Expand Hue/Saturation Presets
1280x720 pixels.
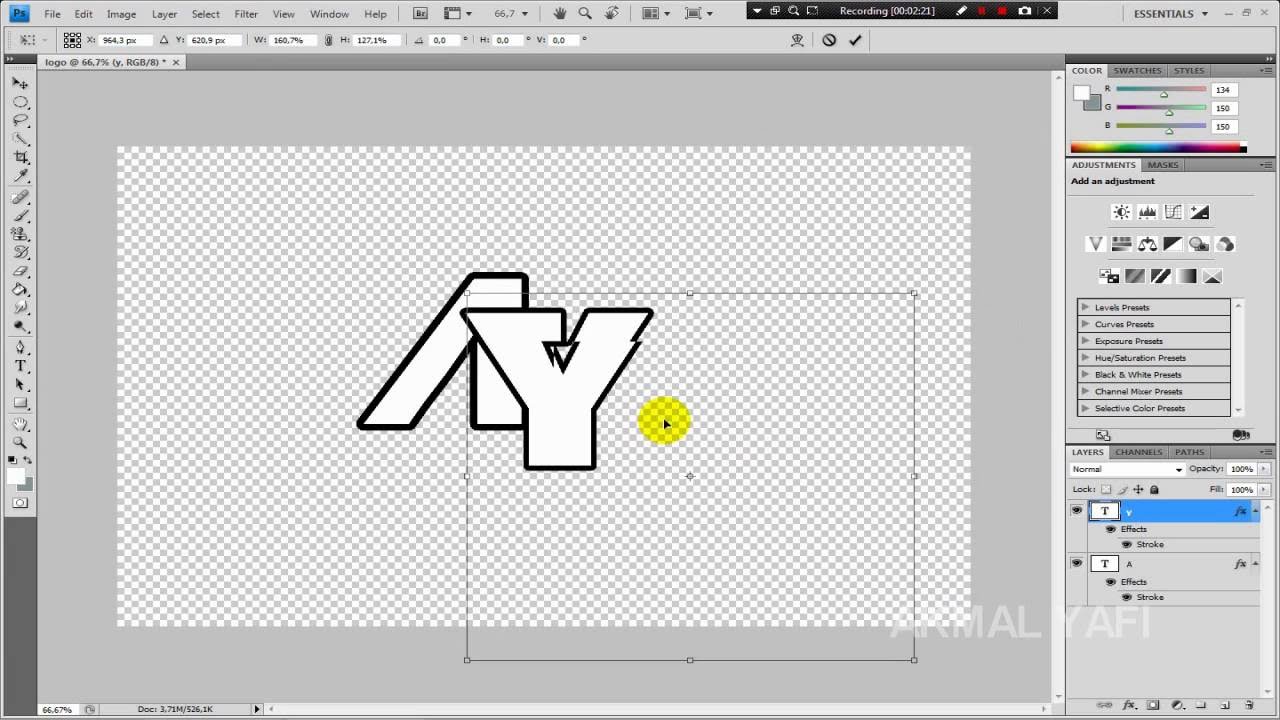pos(1086,358)
